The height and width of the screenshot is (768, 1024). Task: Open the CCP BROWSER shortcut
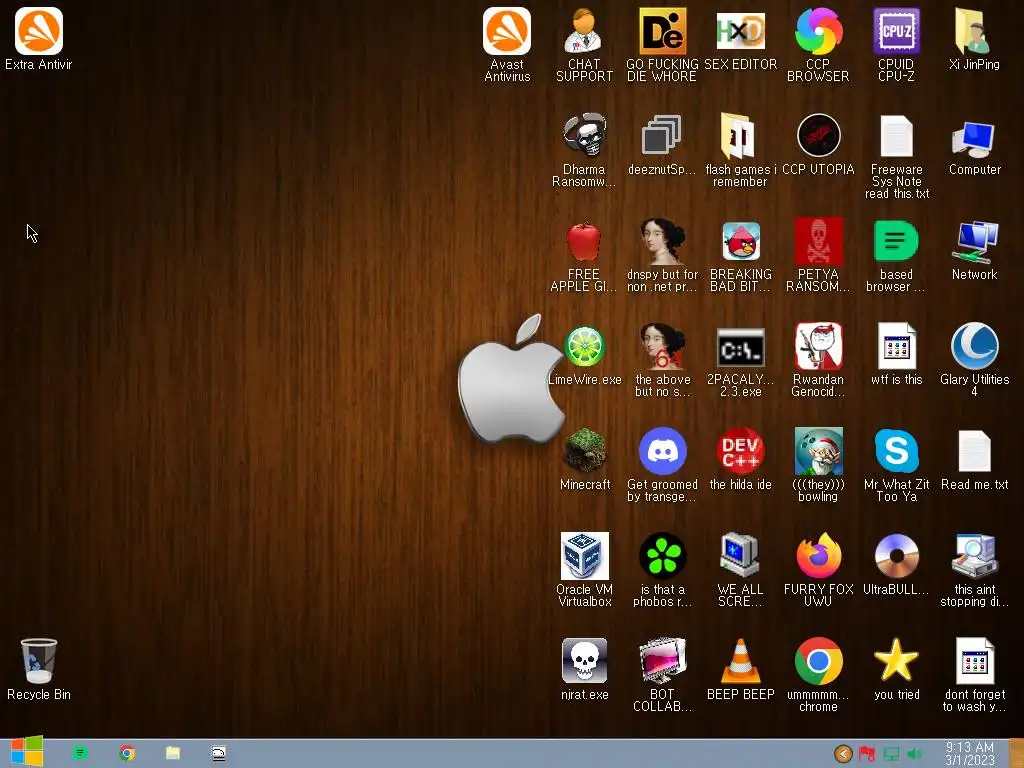coord(818,44)
